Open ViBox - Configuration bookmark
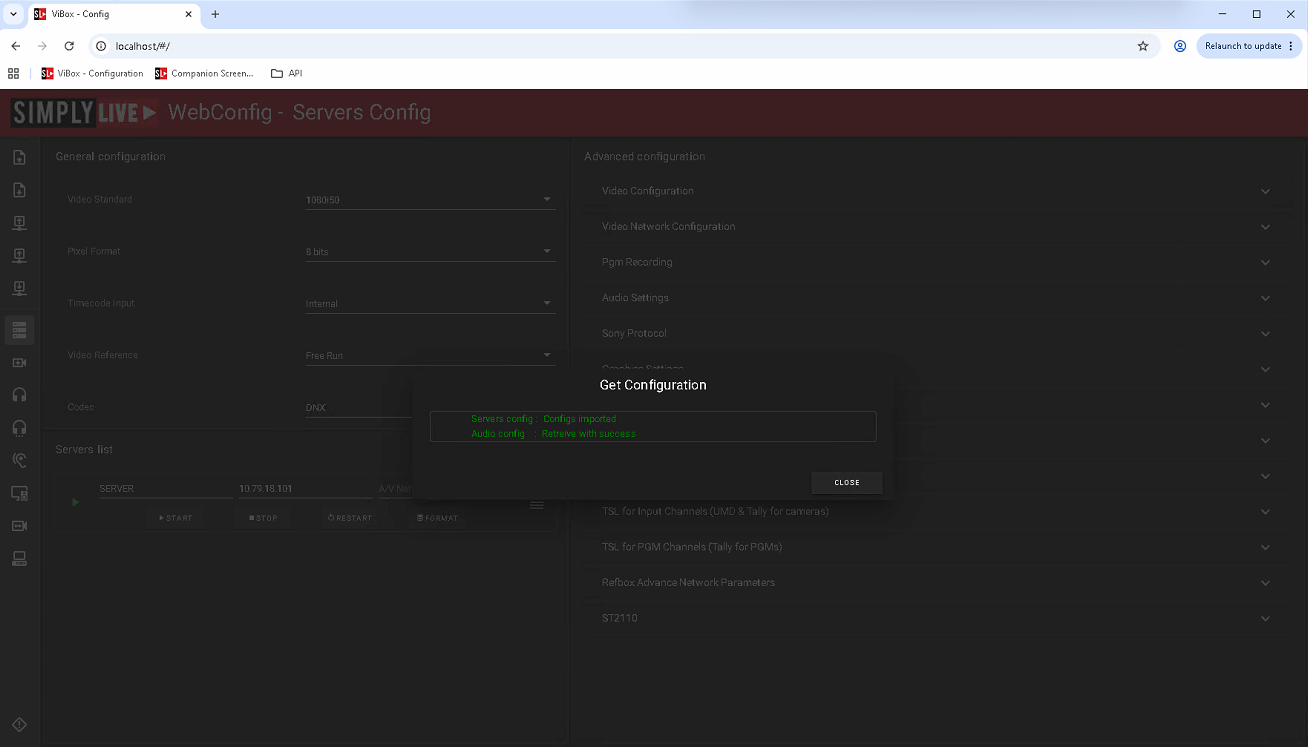Screen dimensions: 1308x747 (x=93, y=73)
